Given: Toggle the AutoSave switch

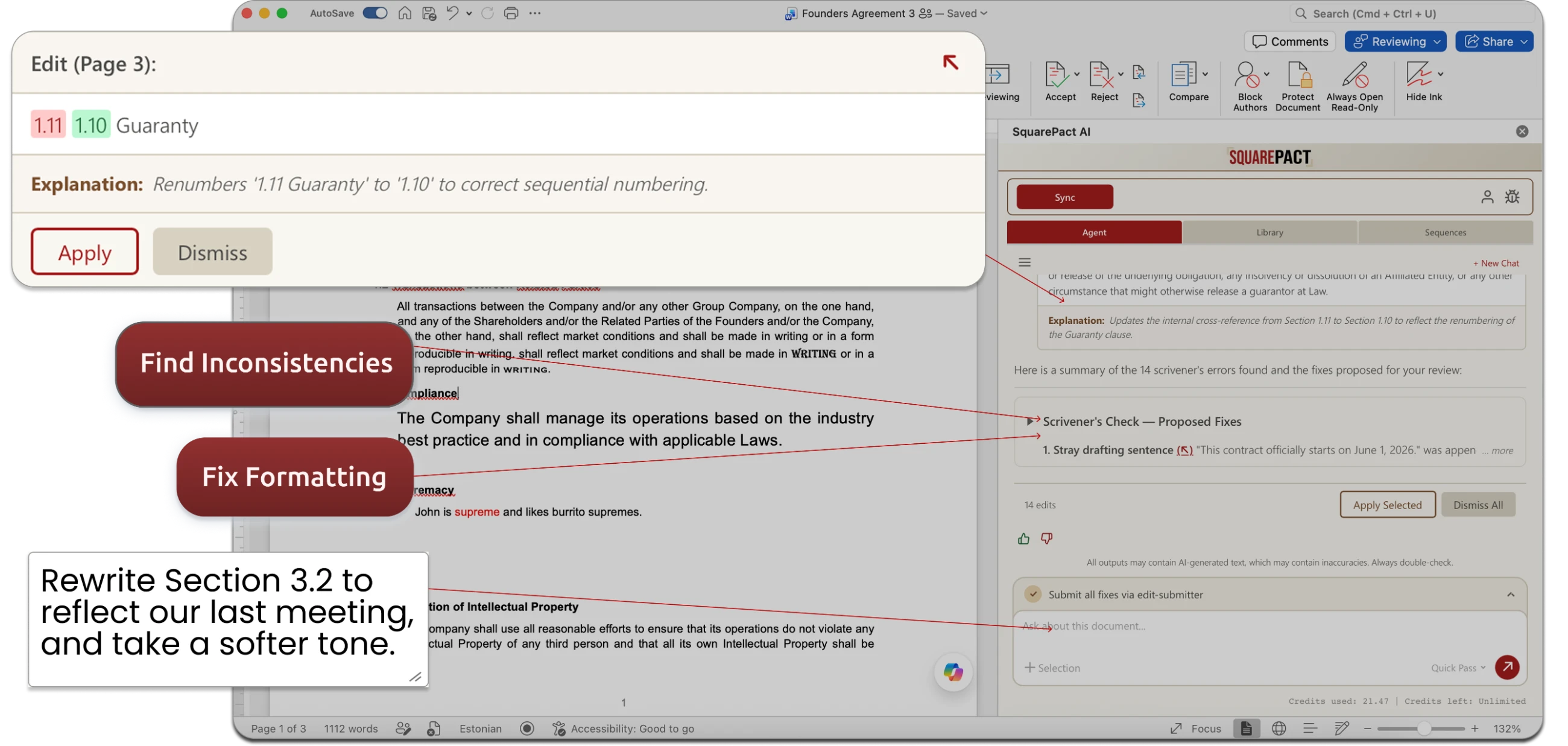Looking at the screenshot, I should coord(375,13).
